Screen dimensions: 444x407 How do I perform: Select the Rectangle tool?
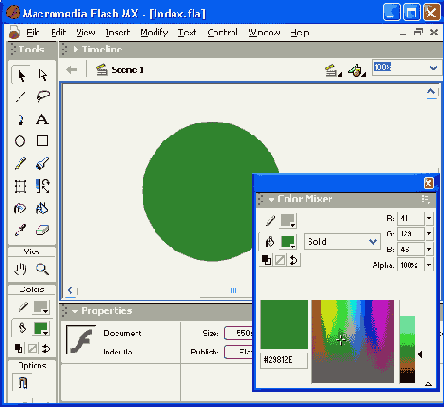pyautogui.click(x=42, y=141)
